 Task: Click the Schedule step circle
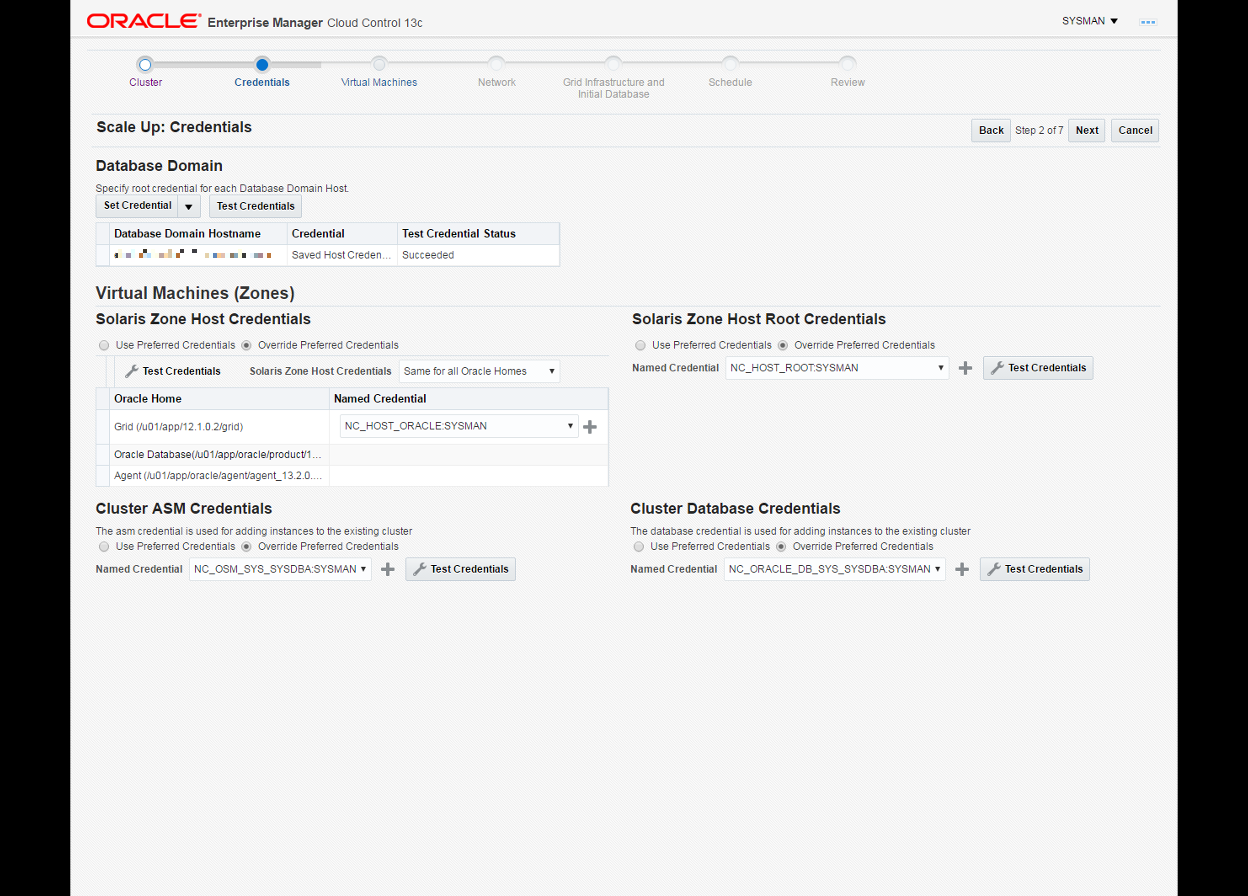730,64
